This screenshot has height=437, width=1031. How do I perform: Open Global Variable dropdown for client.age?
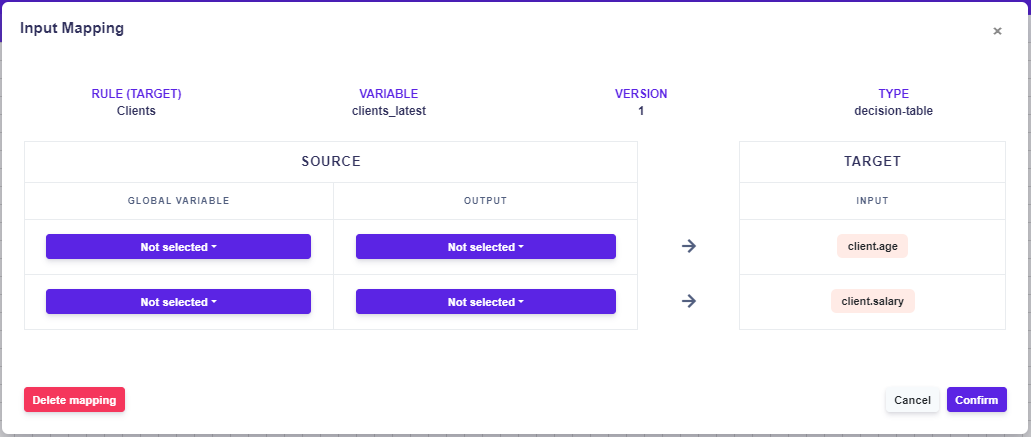pyautogui.click(x=178, y=247)
